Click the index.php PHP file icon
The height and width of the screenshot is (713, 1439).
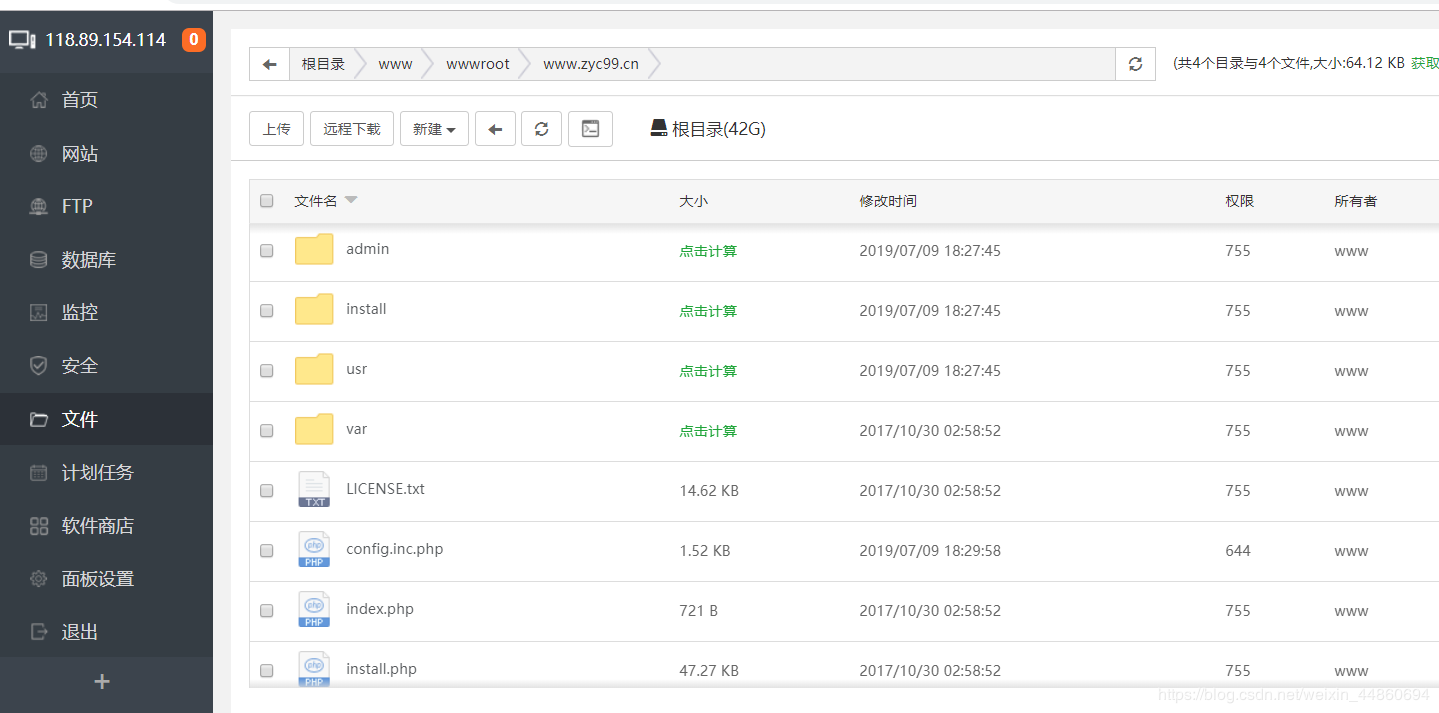pos(314,609)
